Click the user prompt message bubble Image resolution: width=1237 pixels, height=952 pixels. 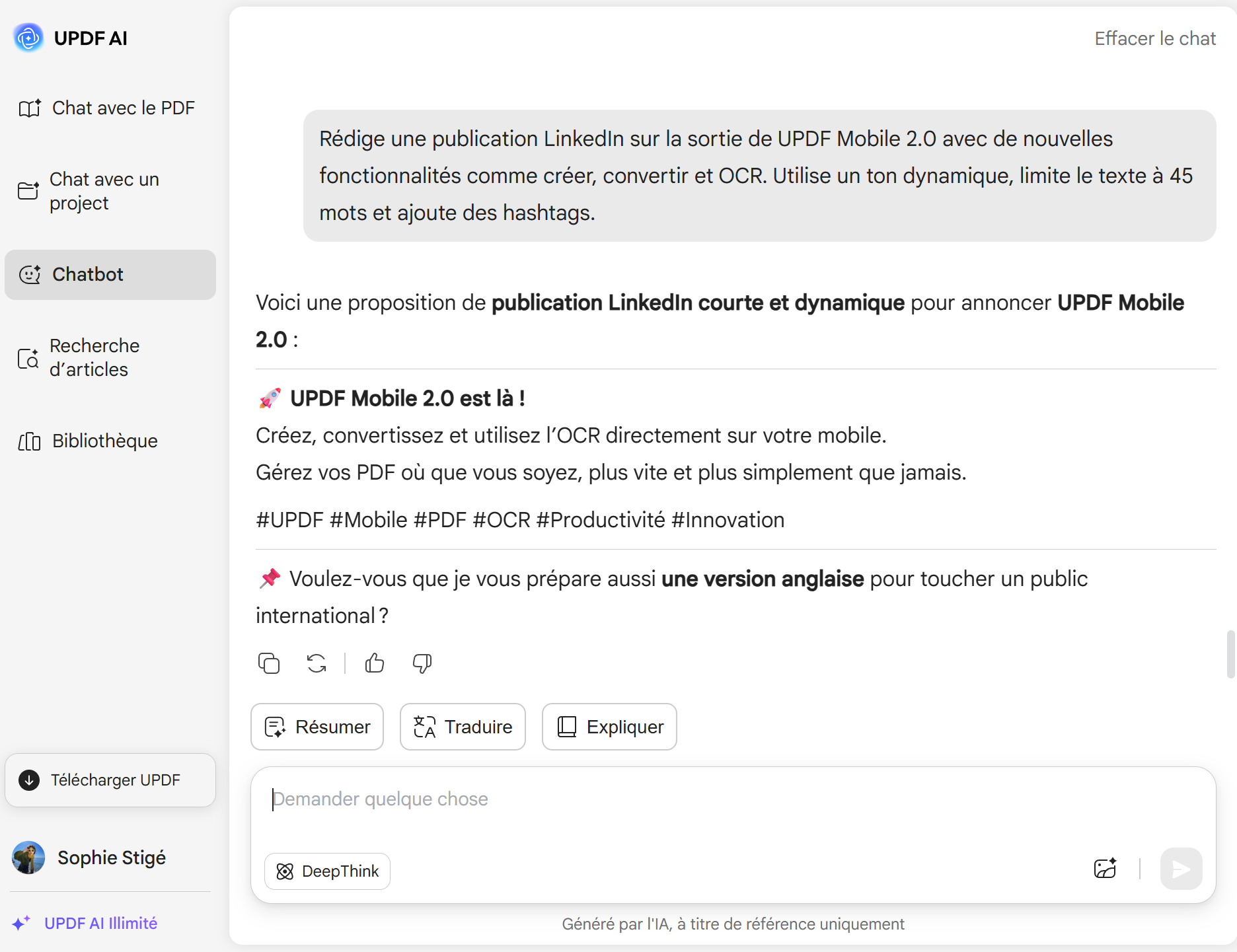759,176
